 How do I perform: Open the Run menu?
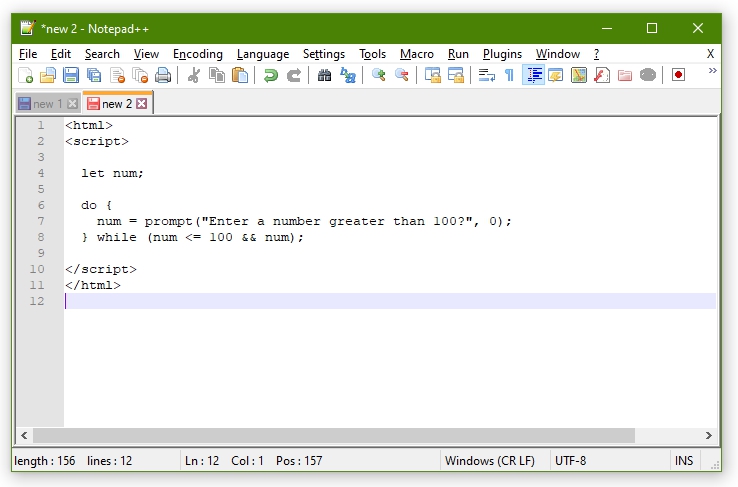[458, 54]
